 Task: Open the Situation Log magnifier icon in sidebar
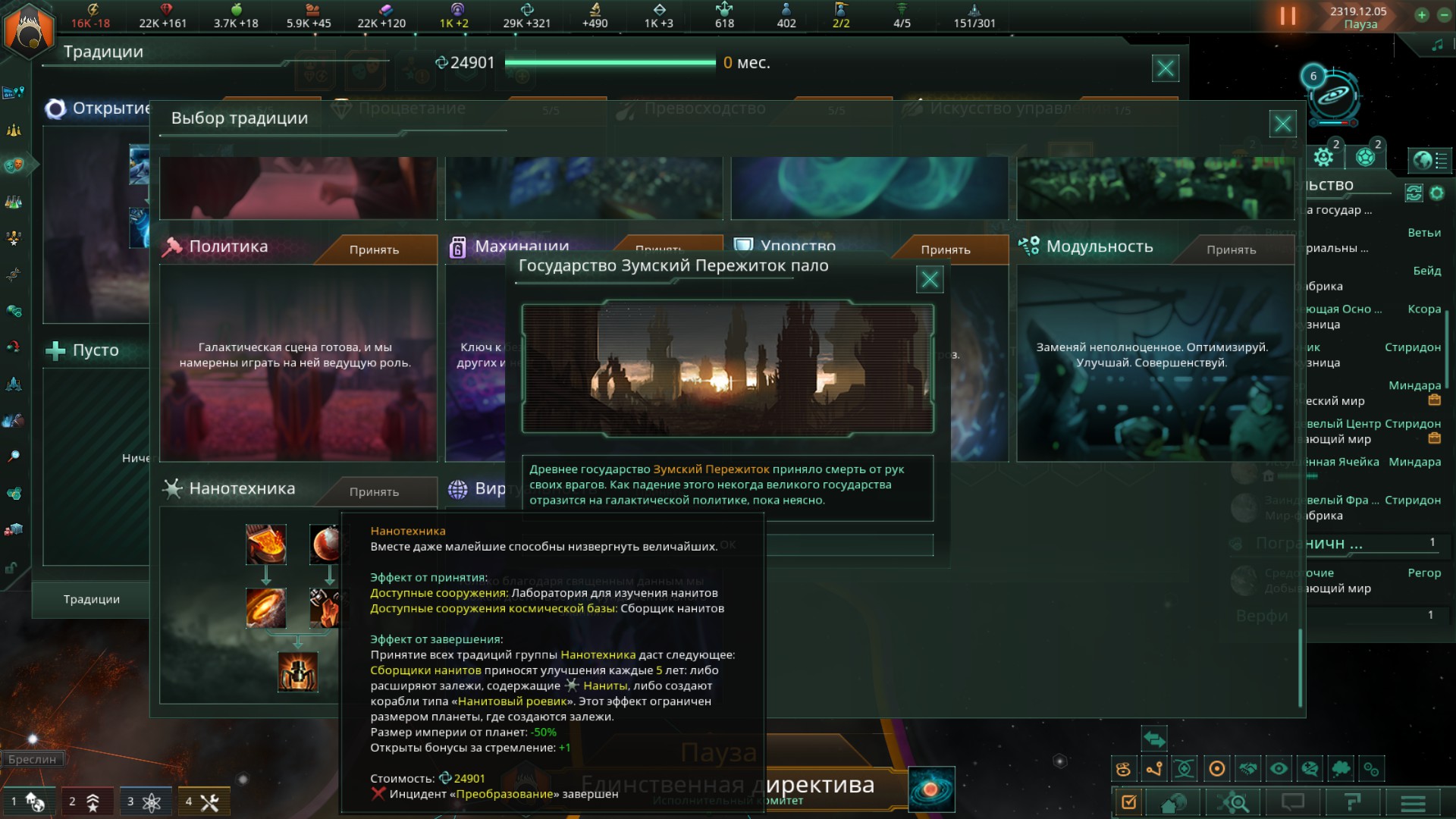point(14,457)
